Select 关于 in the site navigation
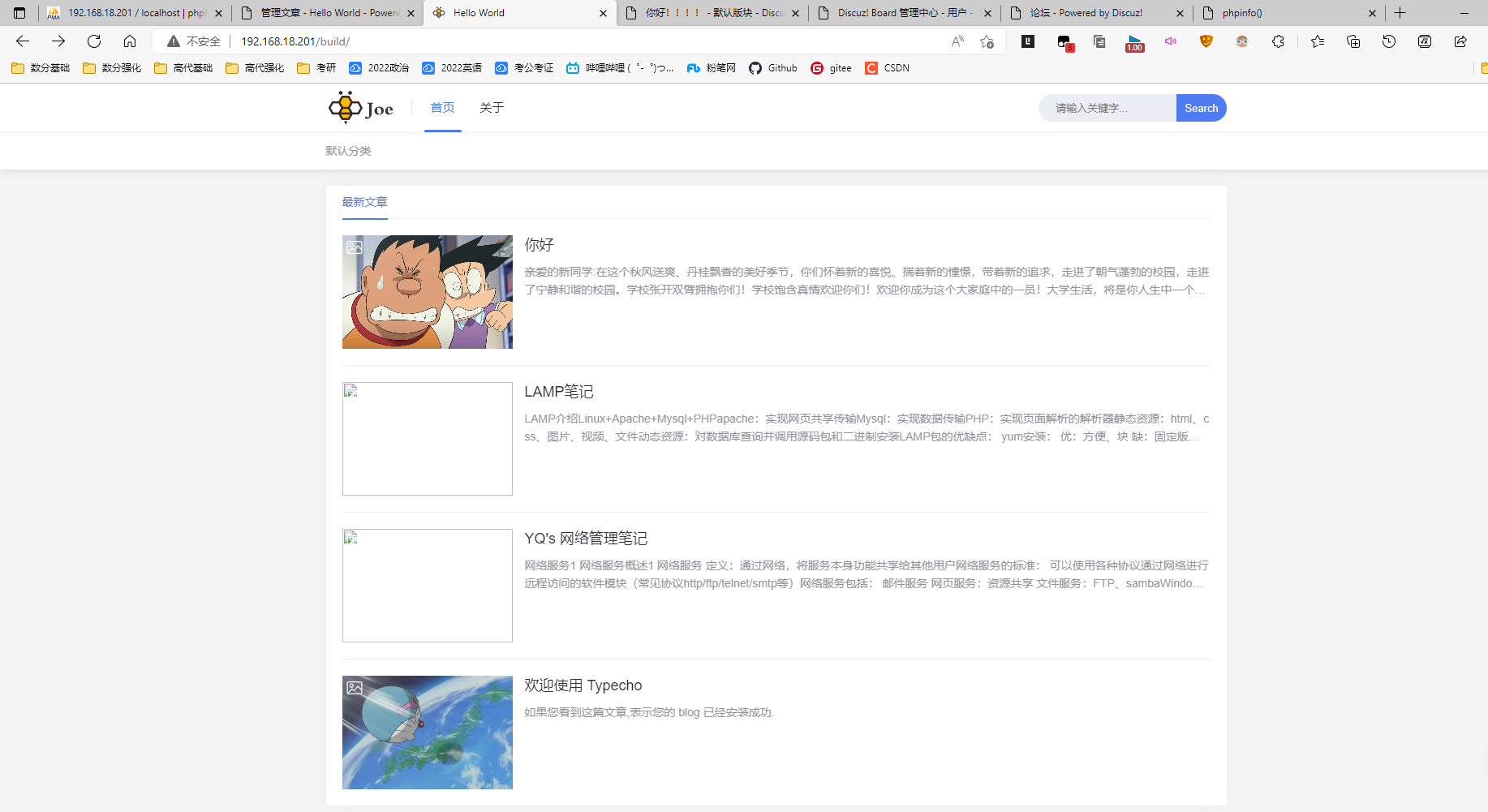The width and height of the screenshot is (1488, 812). pos(491,107)
